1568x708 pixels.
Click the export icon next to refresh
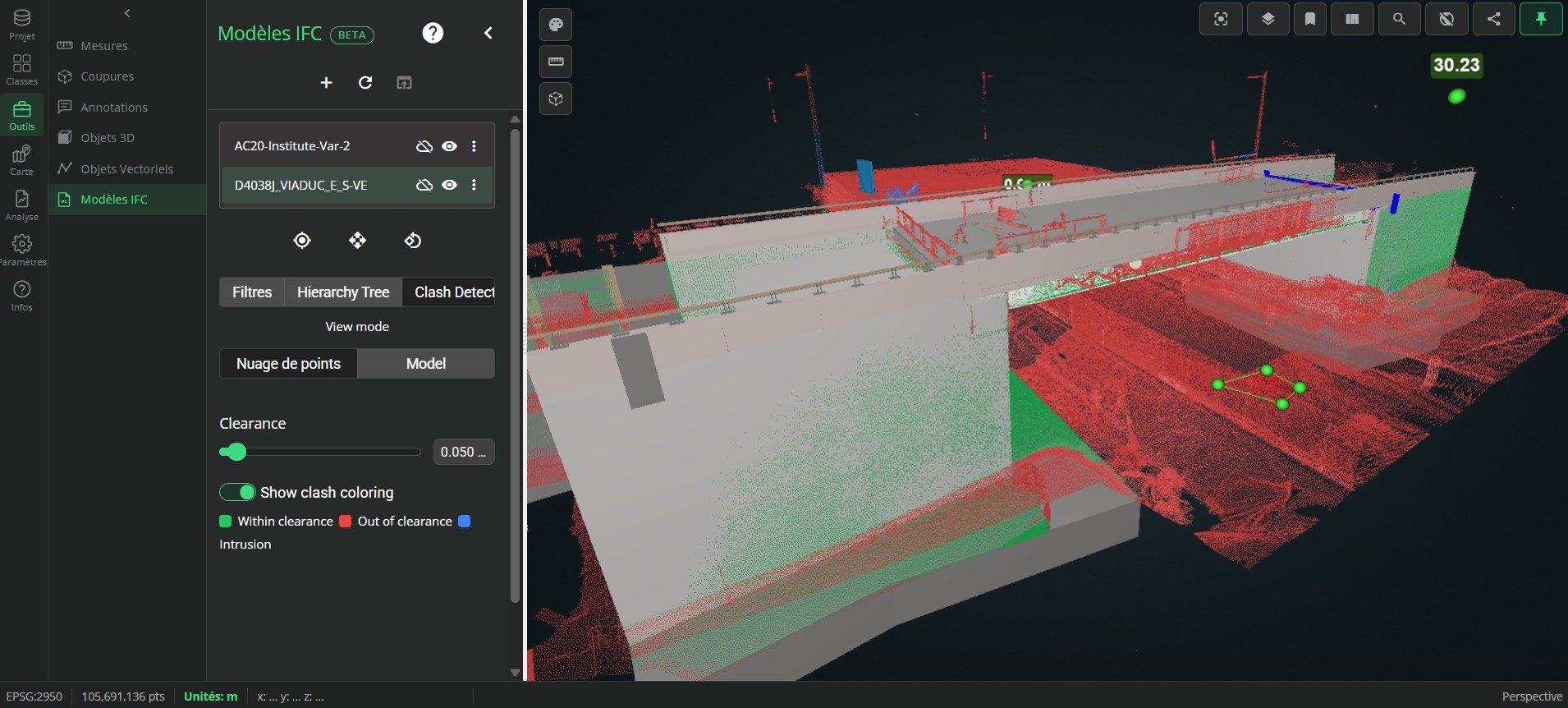coord(404,82)
